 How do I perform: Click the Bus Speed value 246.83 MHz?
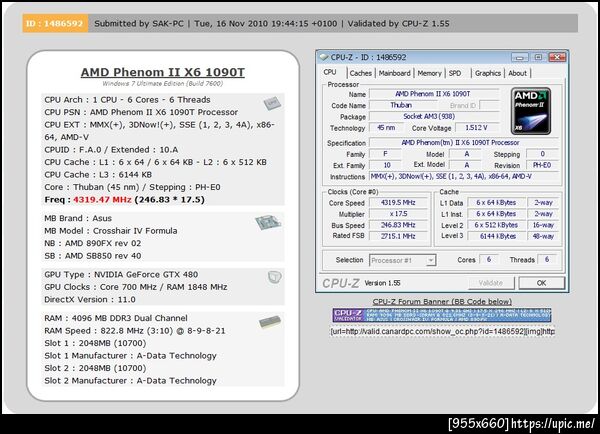pos(398,225)
